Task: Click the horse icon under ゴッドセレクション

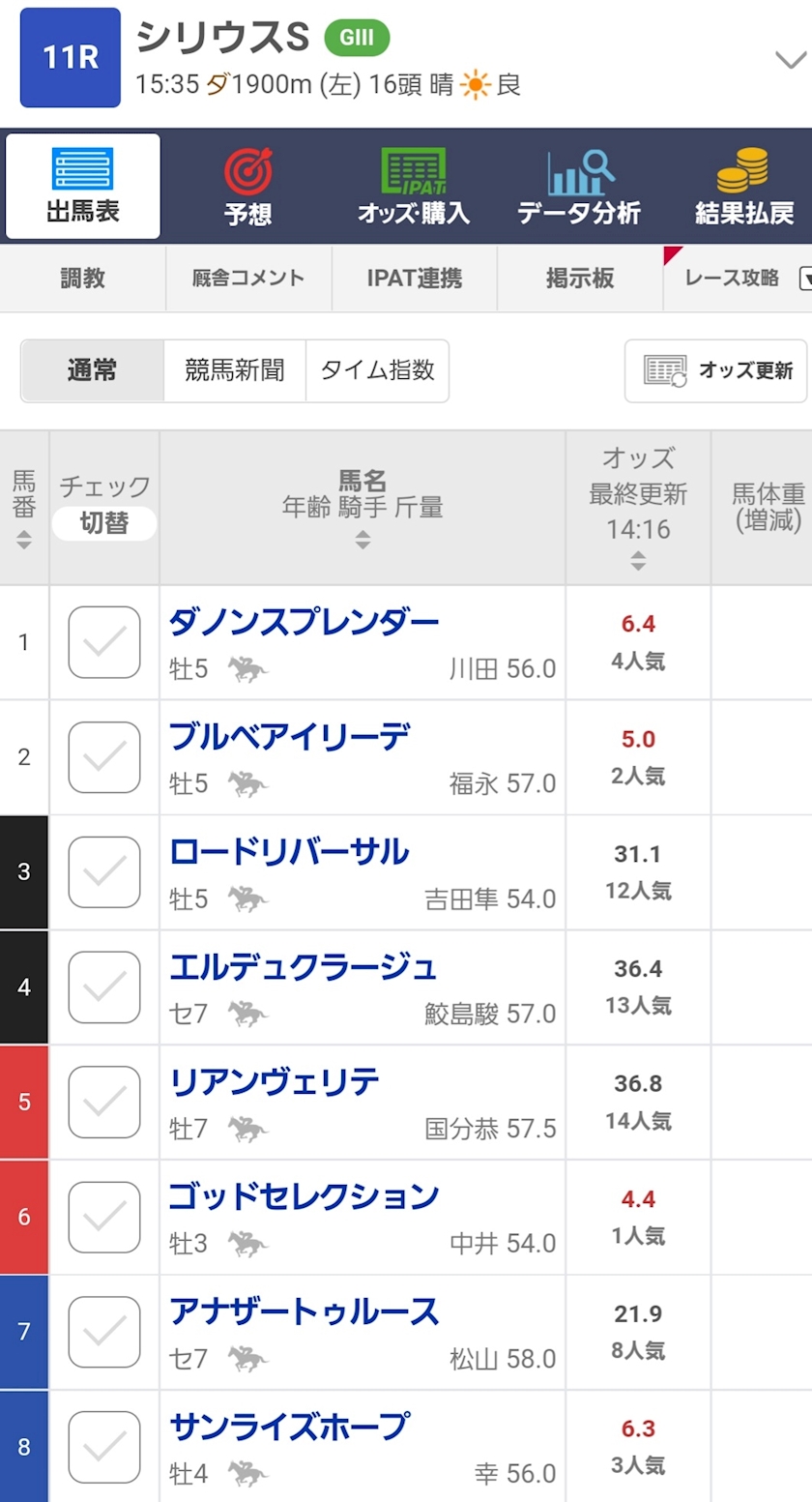Action: tap(247, 1244)
